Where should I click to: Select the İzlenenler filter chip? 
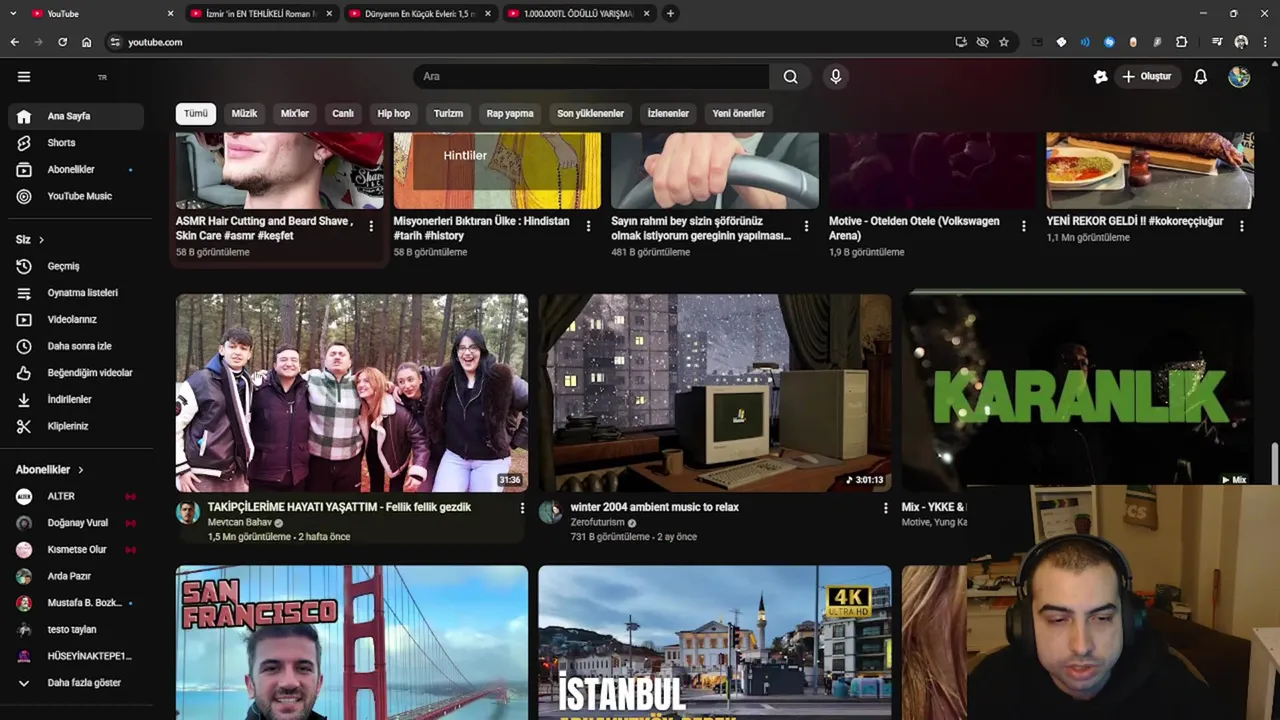[668, 114]
